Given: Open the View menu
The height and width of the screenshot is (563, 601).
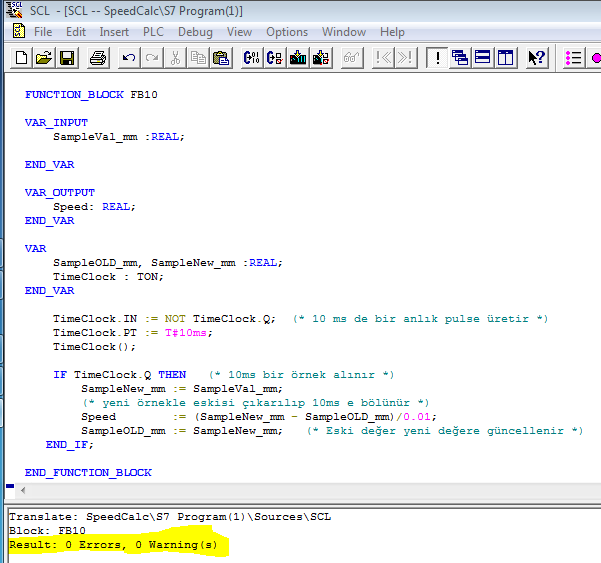Looking at the screenshot, I should click(x=239, y=32).
